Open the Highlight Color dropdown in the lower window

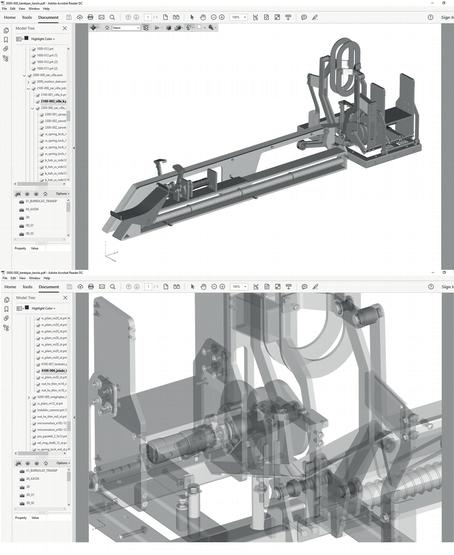pos(43,309)
